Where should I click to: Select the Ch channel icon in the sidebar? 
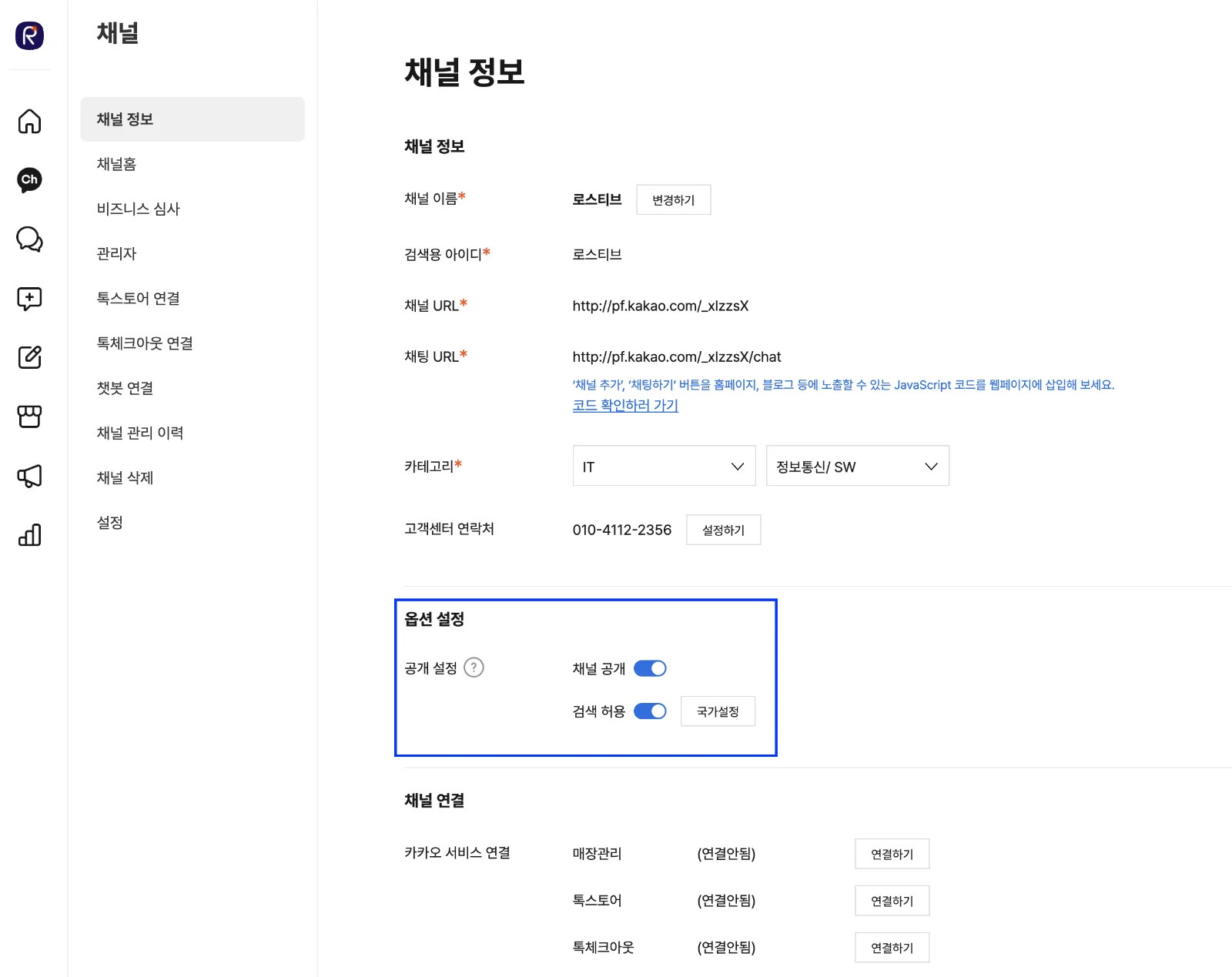(29, 180)
